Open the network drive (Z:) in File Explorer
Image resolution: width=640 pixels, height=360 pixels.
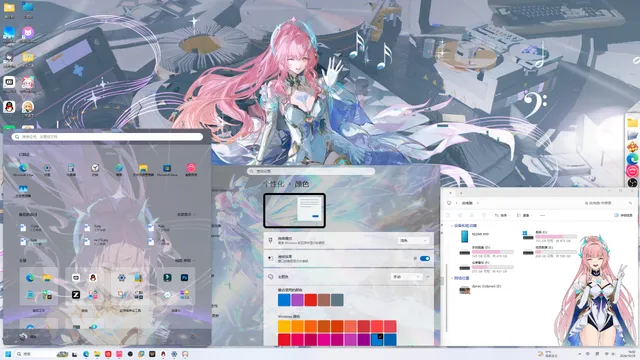pyautogui.click(x=480, y=289)
